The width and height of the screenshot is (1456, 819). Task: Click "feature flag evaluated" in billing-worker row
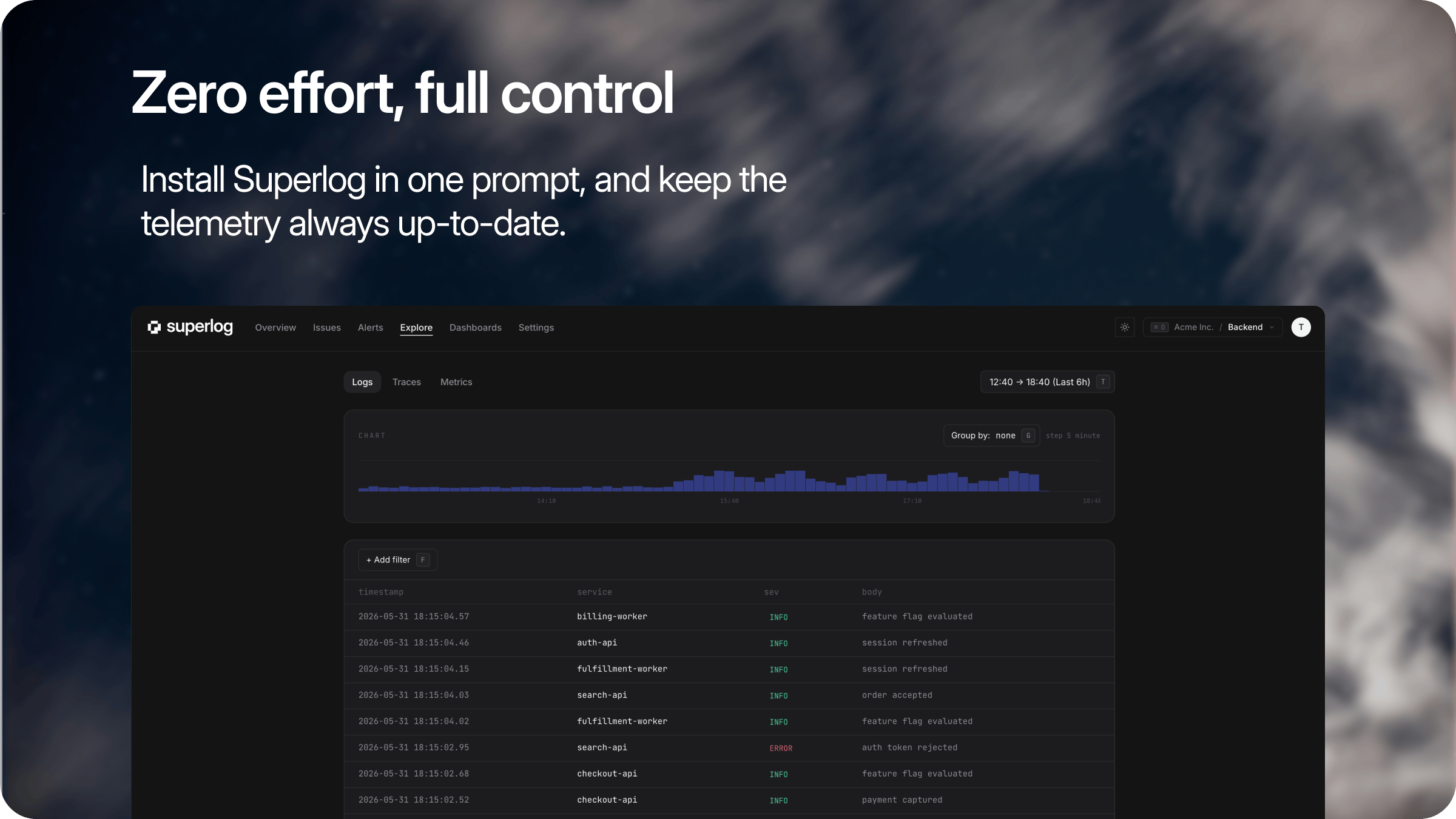pos(917,616)
